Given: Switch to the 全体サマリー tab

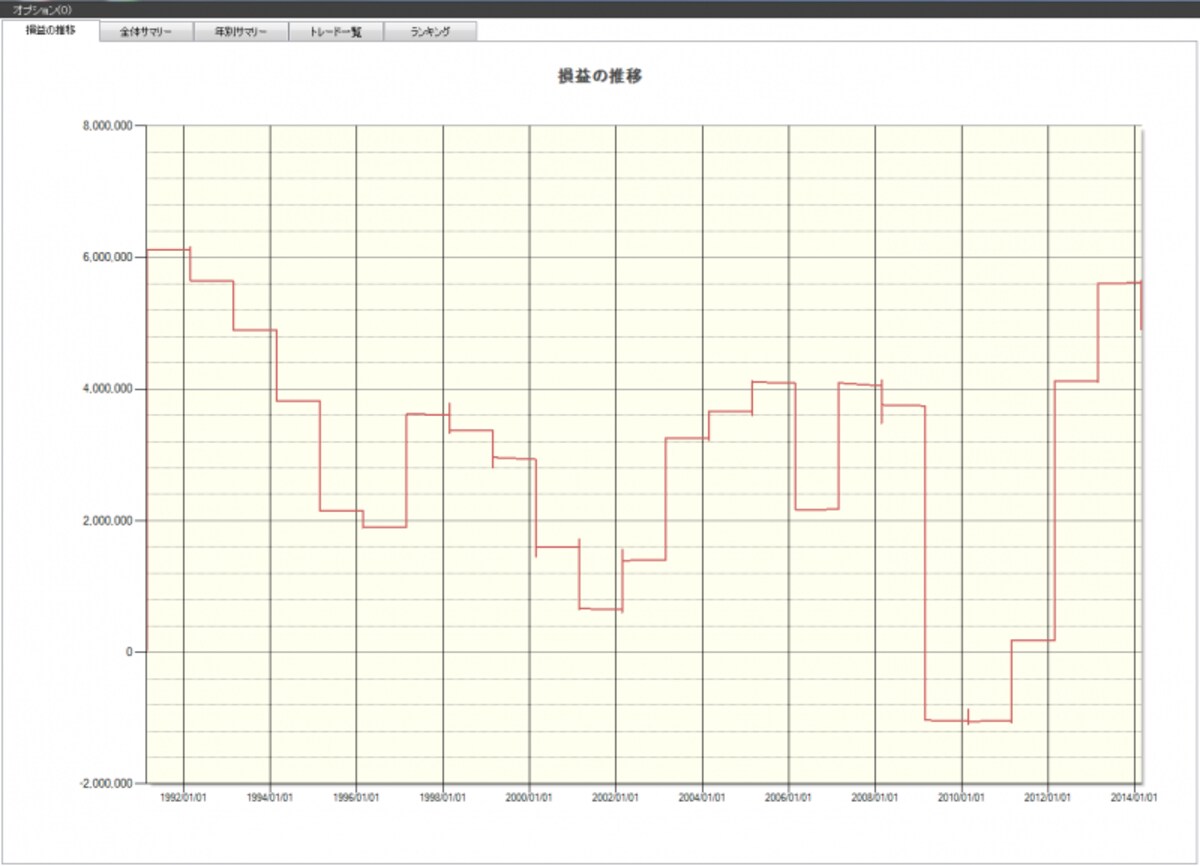Looking at the screenshot, I should tap(146, 31).
